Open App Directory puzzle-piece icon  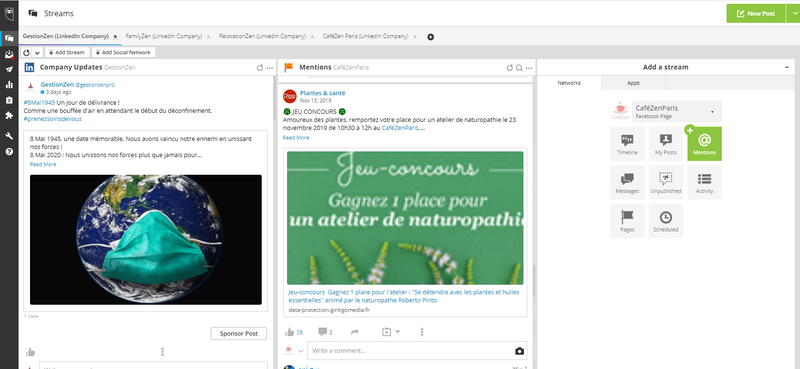click(9, 115)
